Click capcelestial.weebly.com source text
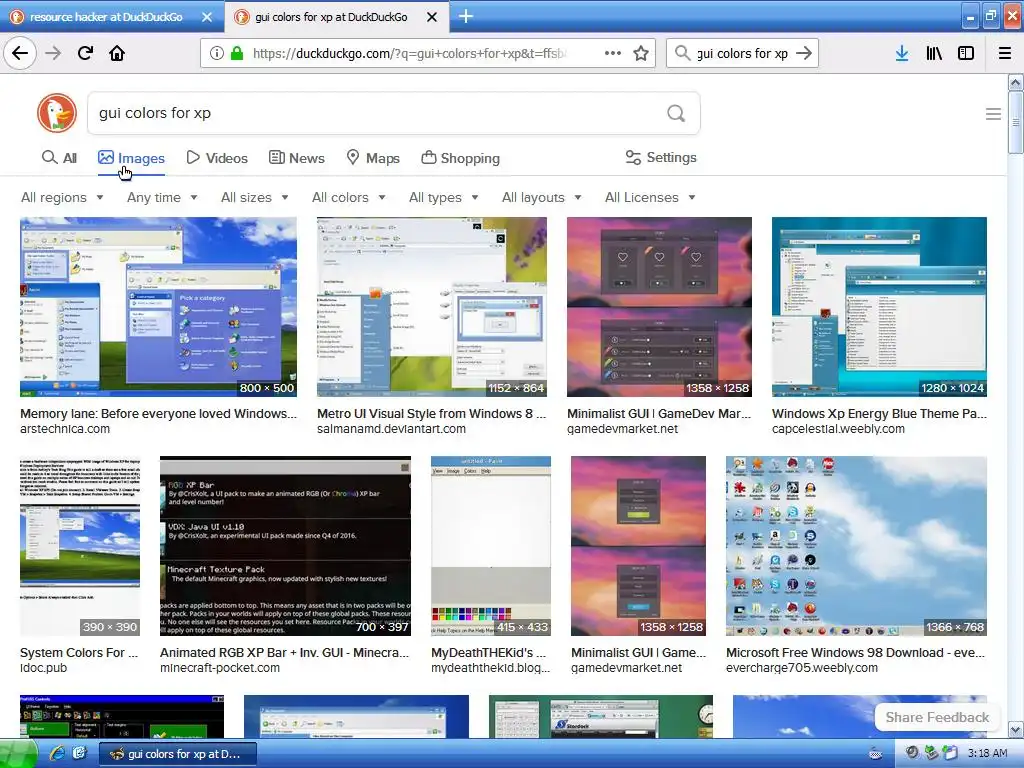1024x768 pixels. tap(839, 429)
